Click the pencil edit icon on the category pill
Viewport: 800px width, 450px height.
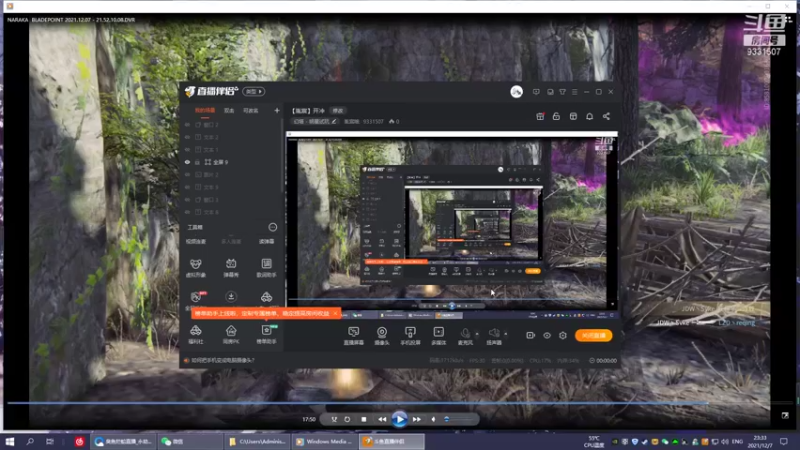334,121
